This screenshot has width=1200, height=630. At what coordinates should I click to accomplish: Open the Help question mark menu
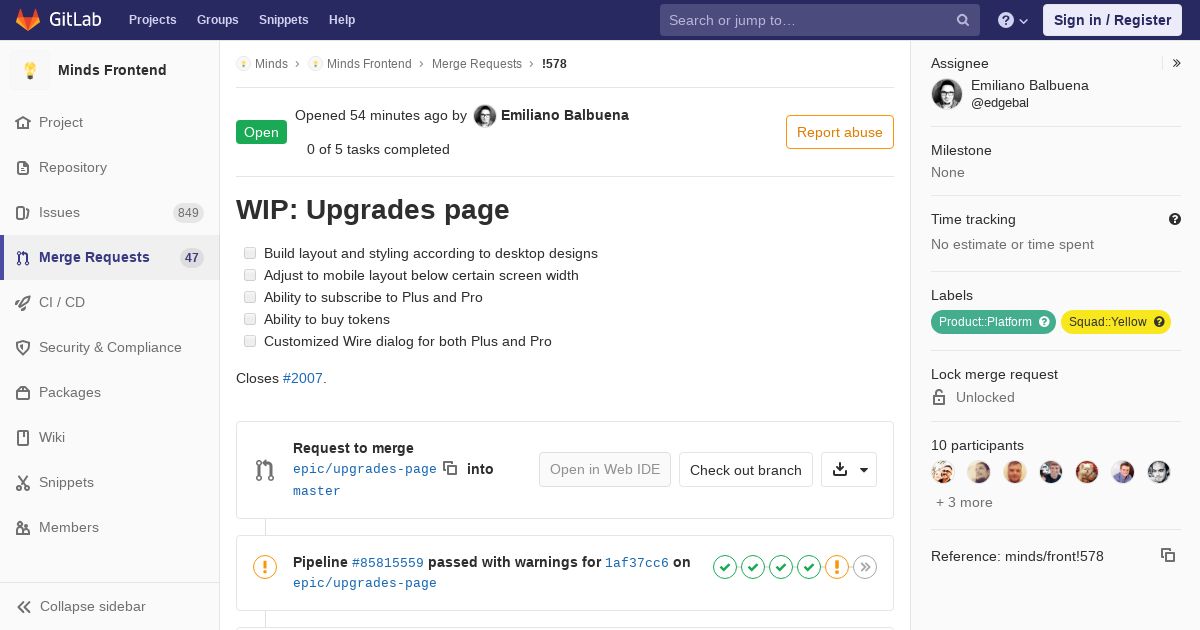pos(1013,20)
